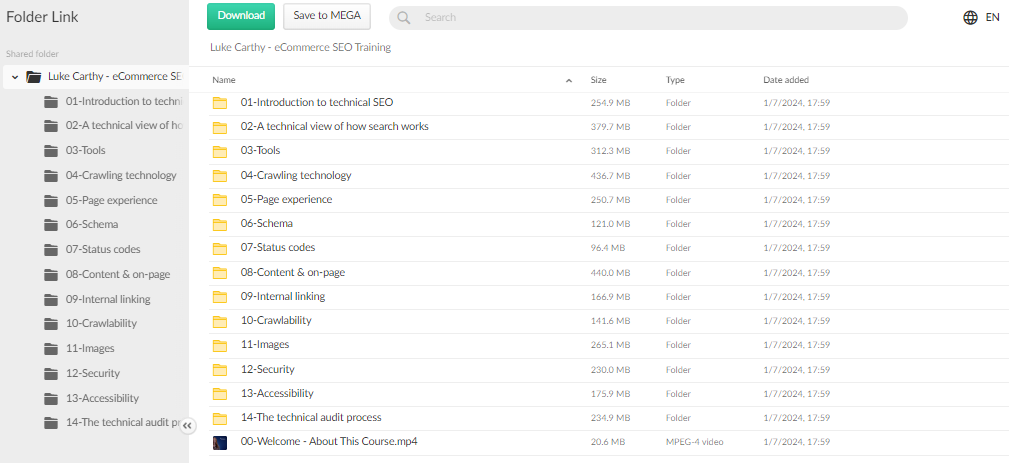Click sidebar folder icon beside 14-The technical audit
The width and height of the screenshot is (1009, 463).
[x=51, y=422]
